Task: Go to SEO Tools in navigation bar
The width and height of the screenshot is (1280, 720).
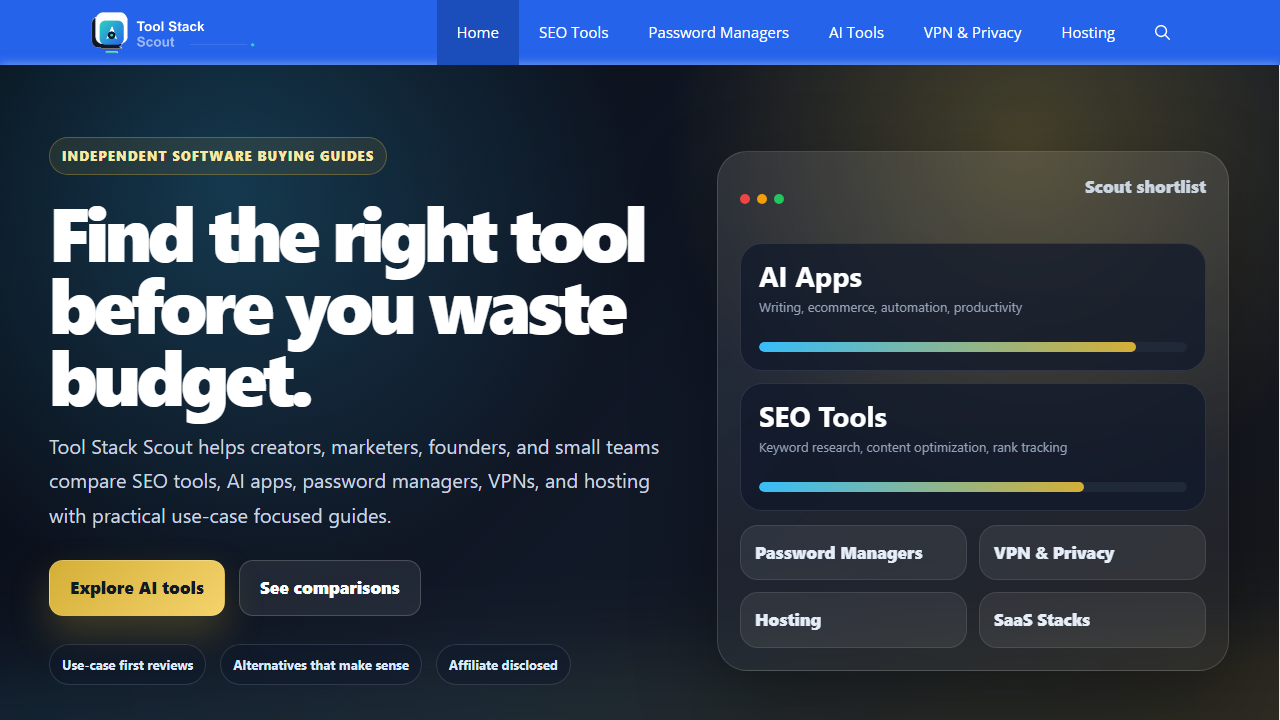Action: click(574, 32)
